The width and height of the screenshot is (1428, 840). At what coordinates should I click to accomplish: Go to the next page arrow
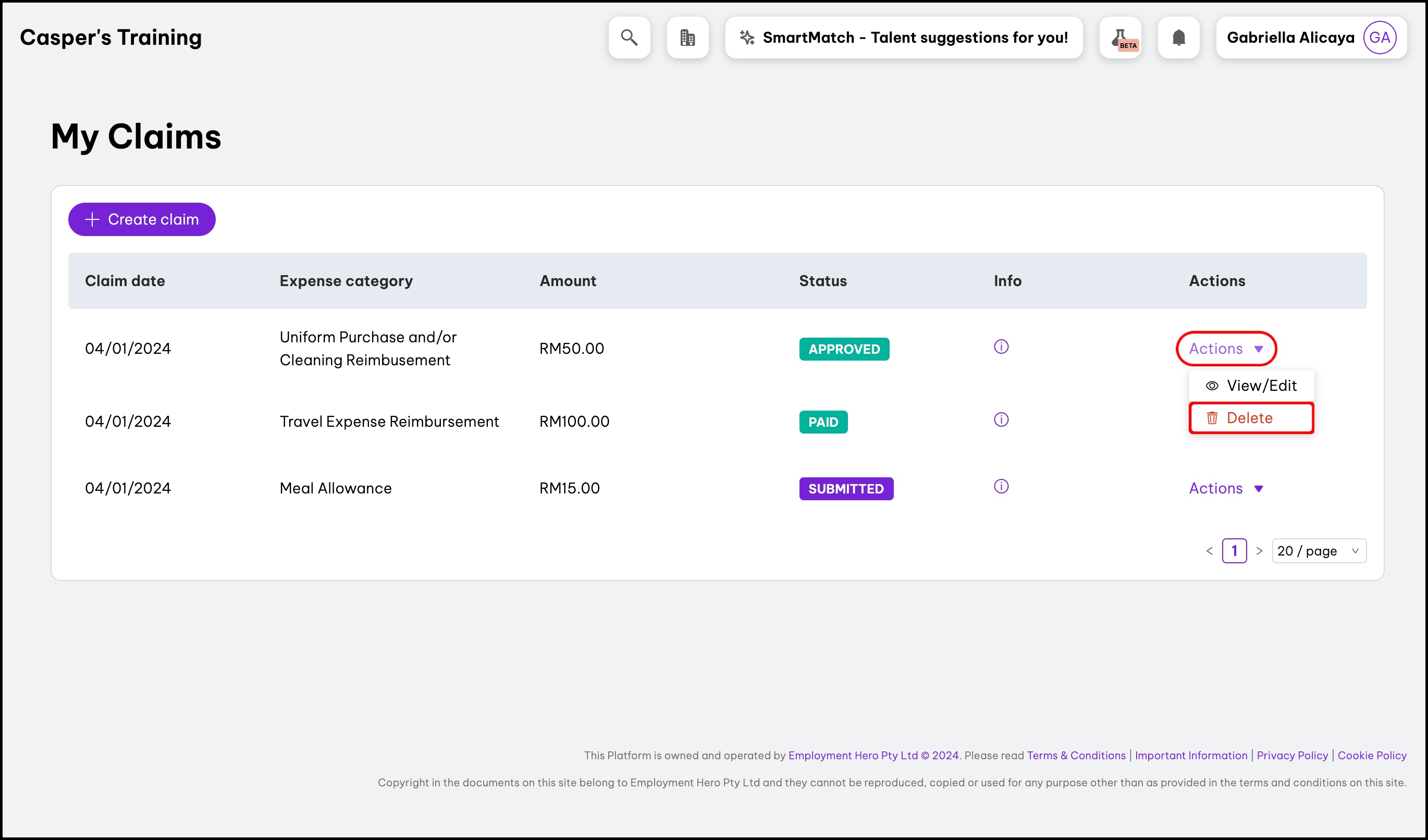(1259, 551)
